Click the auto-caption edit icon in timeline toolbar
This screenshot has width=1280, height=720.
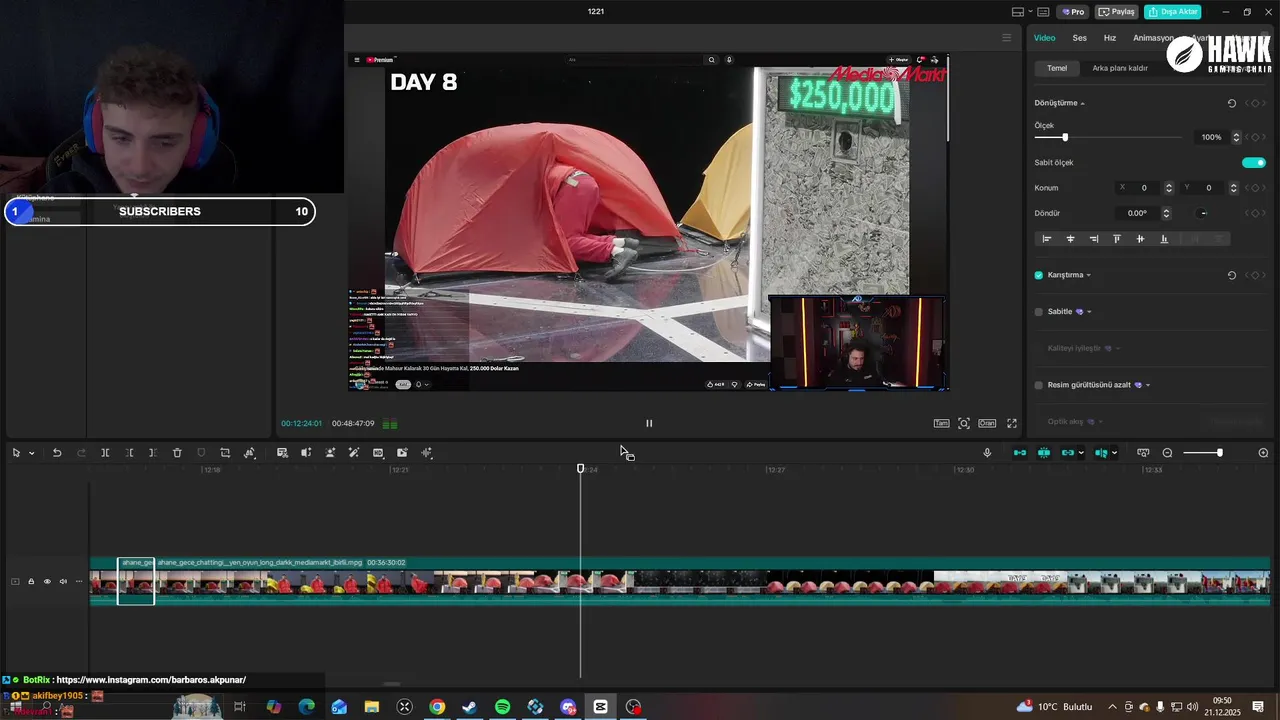coord(282,453)
